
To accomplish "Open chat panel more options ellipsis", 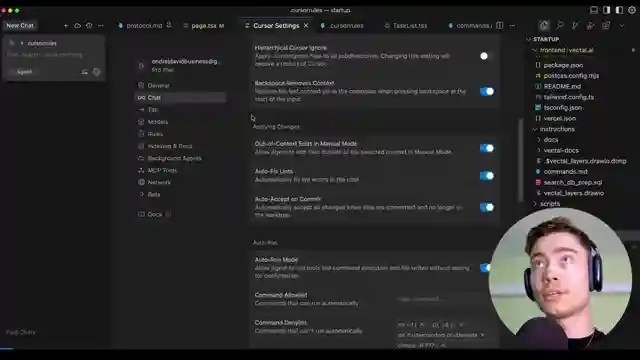I will tap(101, 25).
